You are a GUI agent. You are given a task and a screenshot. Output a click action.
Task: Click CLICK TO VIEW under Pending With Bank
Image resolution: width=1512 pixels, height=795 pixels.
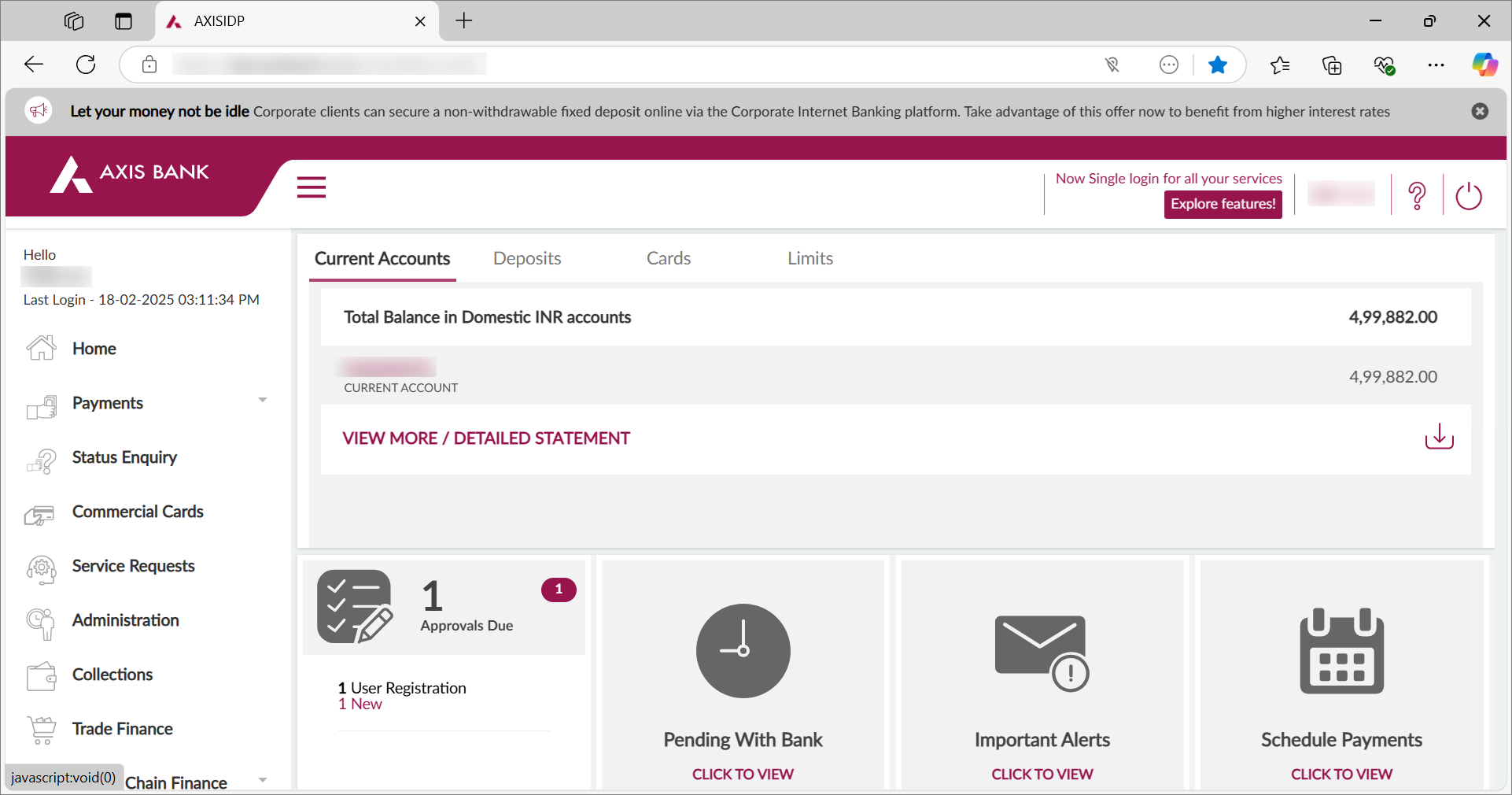743,775
